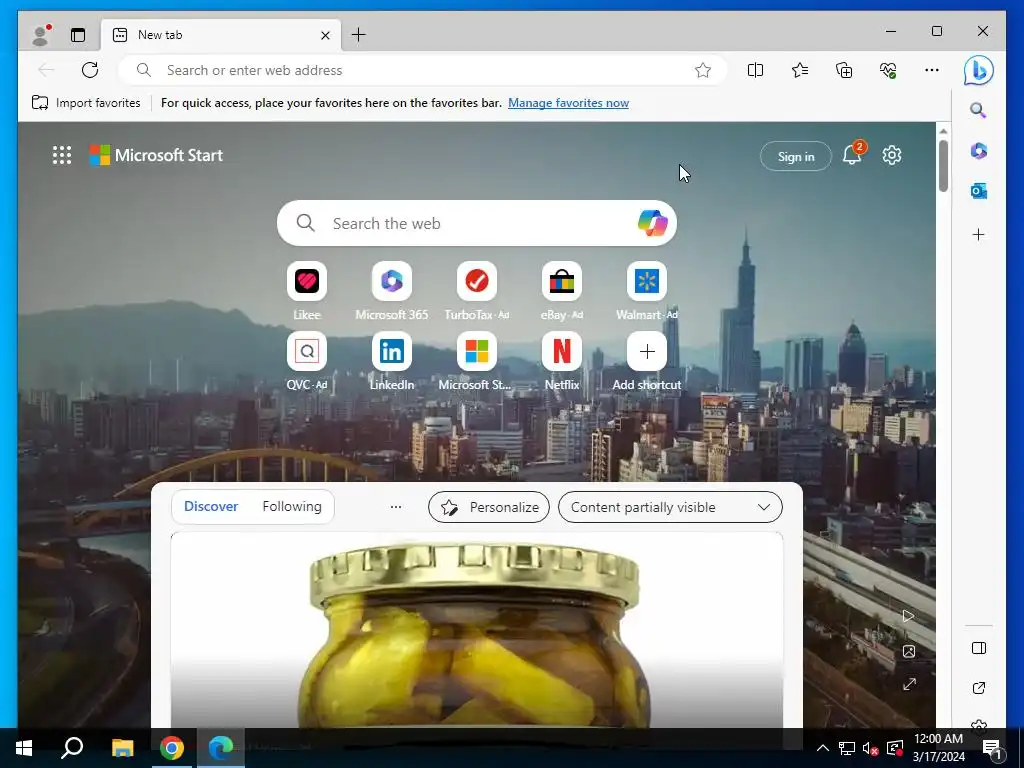Click Manage favorites now link
This screenshot has height=768, width=1024.
[568, 103]
